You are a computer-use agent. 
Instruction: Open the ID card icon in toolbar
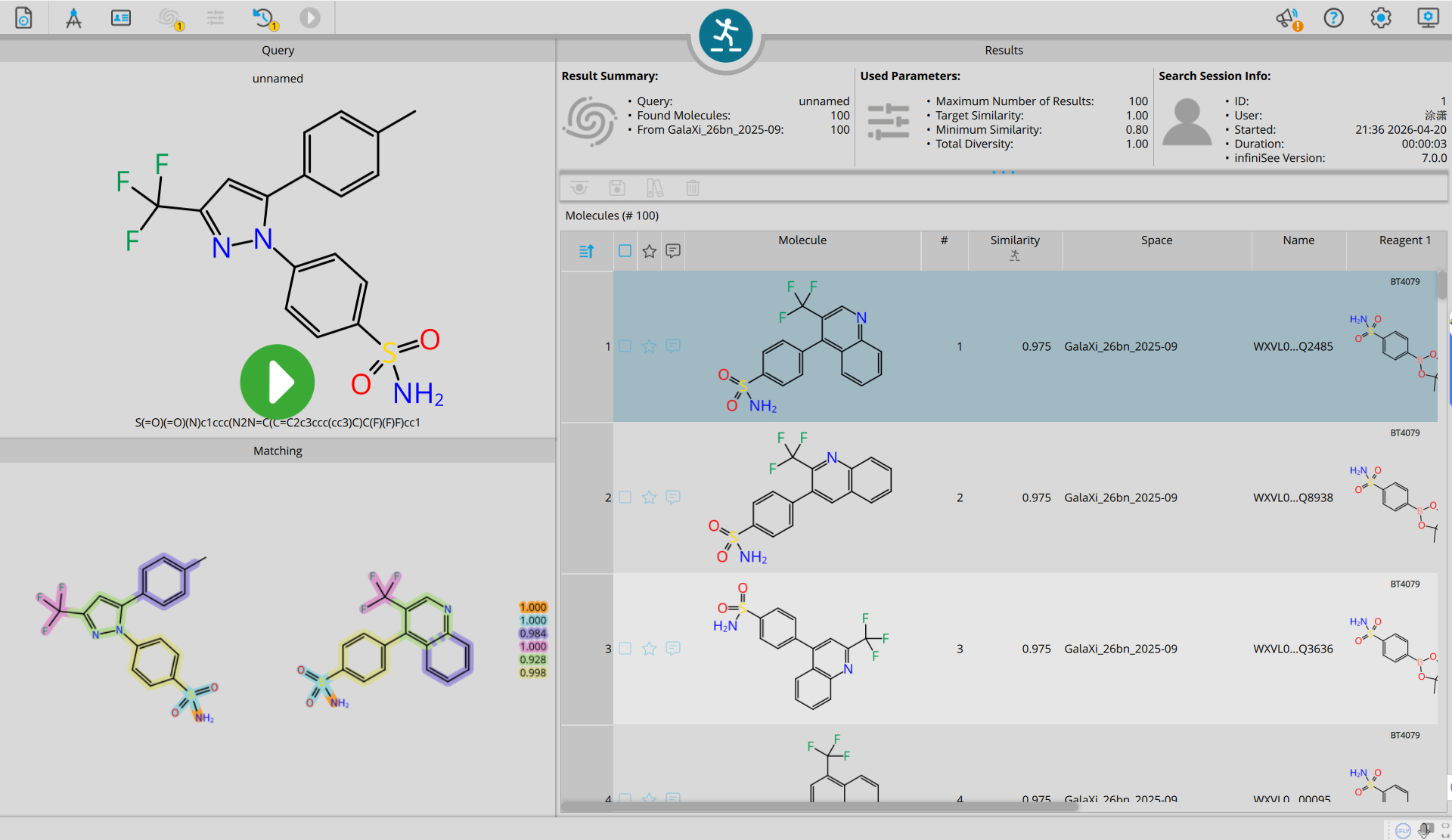click(121, 17)
